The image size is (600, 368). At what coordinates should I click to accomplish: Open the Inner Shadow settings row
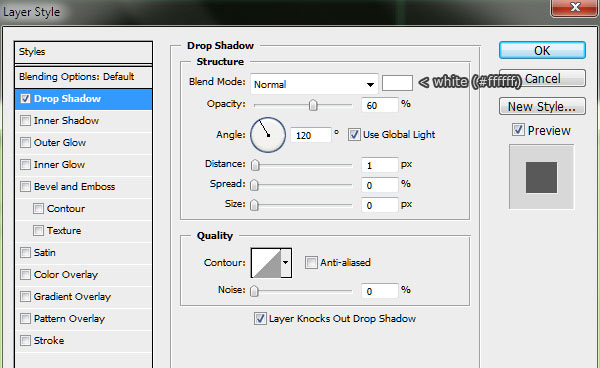point(83,120)
